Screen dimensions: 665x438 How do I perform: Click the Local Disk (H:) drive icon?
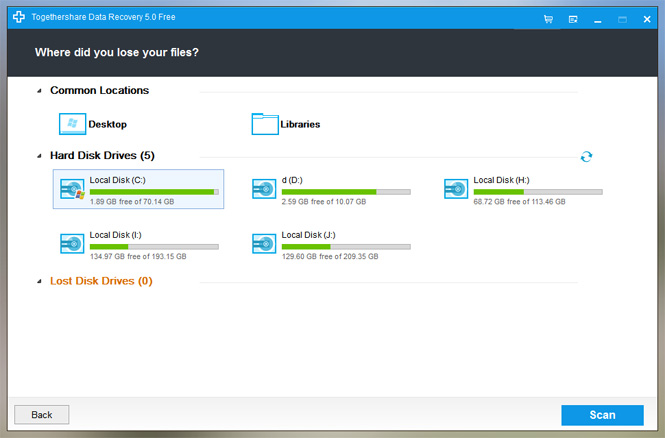456,189
